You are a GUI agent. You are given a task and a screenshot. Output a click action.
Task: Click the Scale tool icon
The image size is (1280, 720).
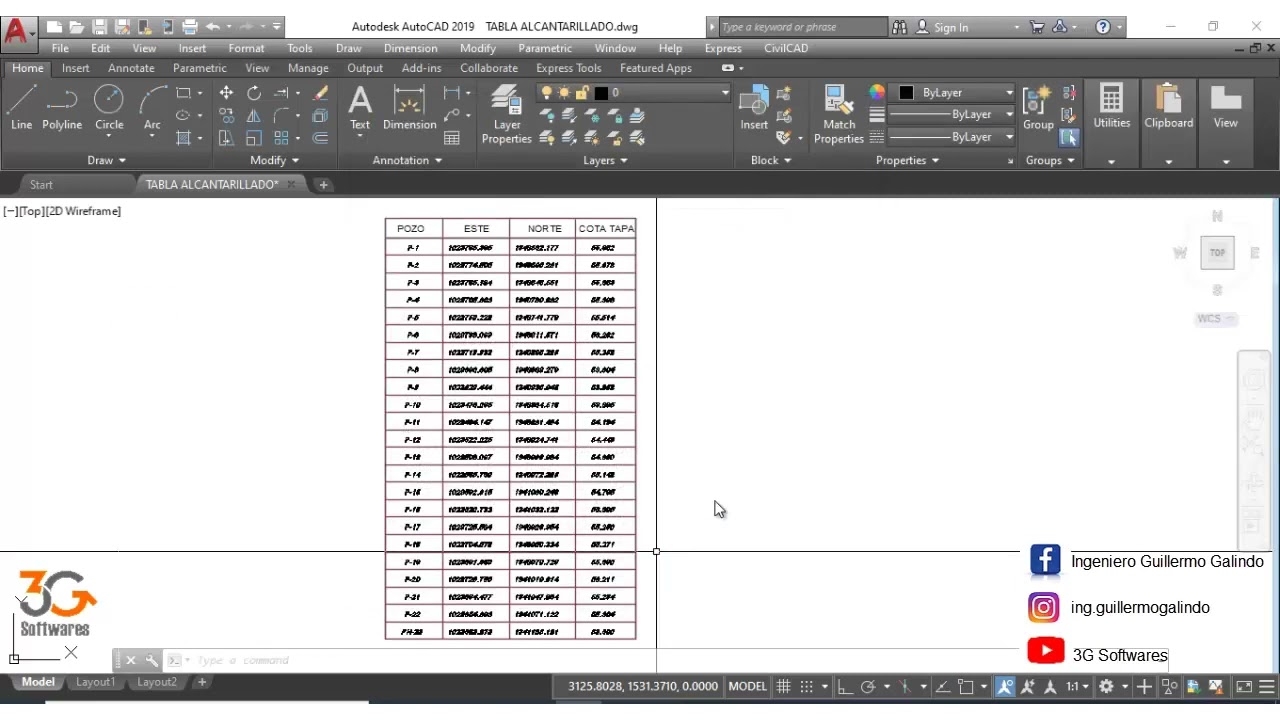click(x=254, y=138)
